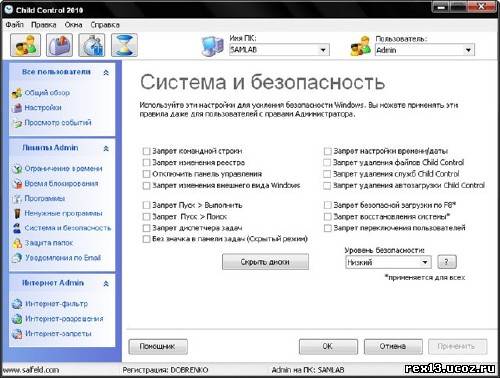Click the Интернет-фильтр sidebar icon
This screenshot has width=500, height=378.
click(17, 304)
